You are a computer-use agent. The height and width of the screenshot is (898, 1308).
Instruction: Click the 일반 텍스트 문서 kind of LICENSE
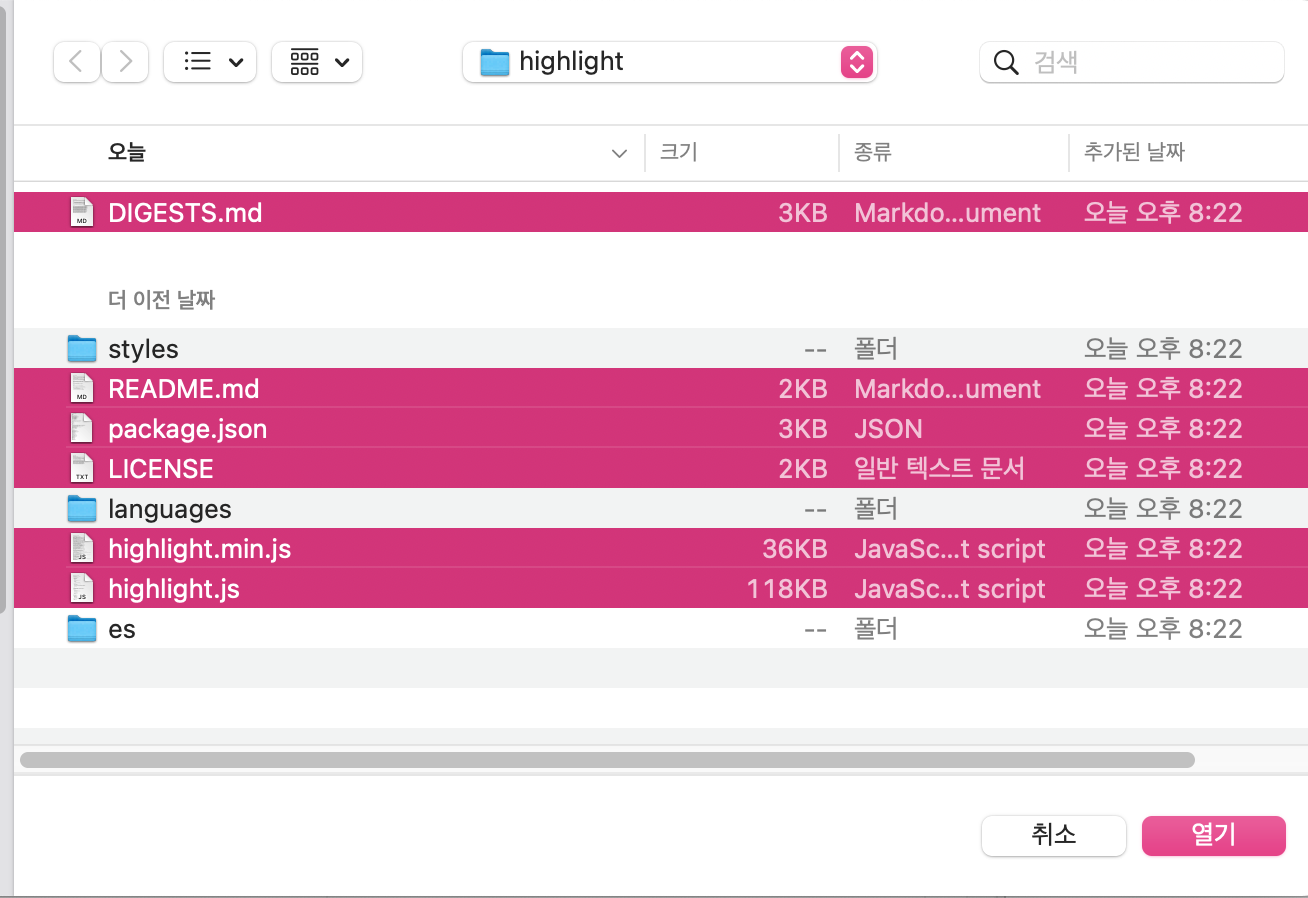click(x=939, y=469)
